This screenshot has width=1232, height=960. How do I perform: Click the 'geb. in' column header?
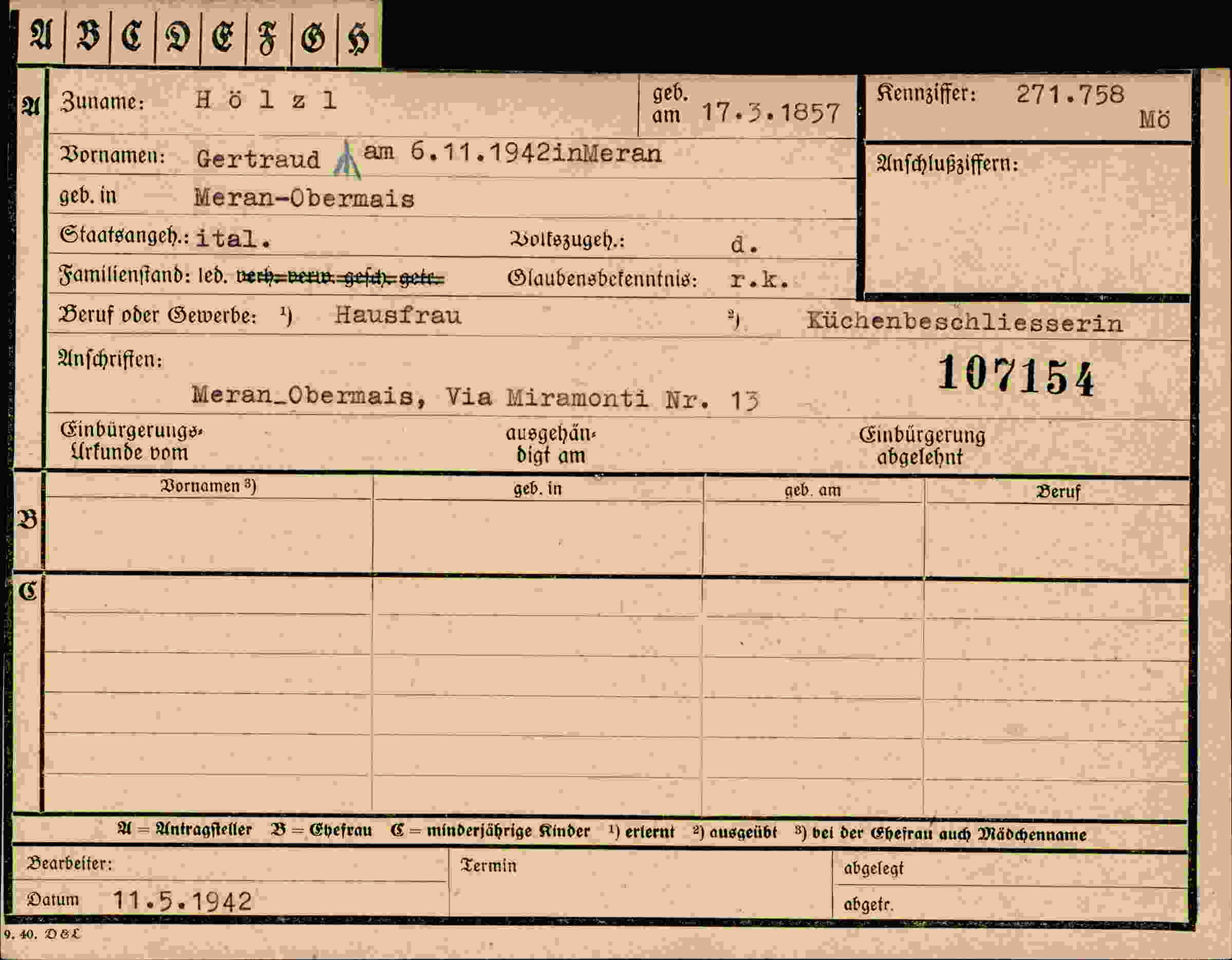pyautogui.click(x=537, y=488)
